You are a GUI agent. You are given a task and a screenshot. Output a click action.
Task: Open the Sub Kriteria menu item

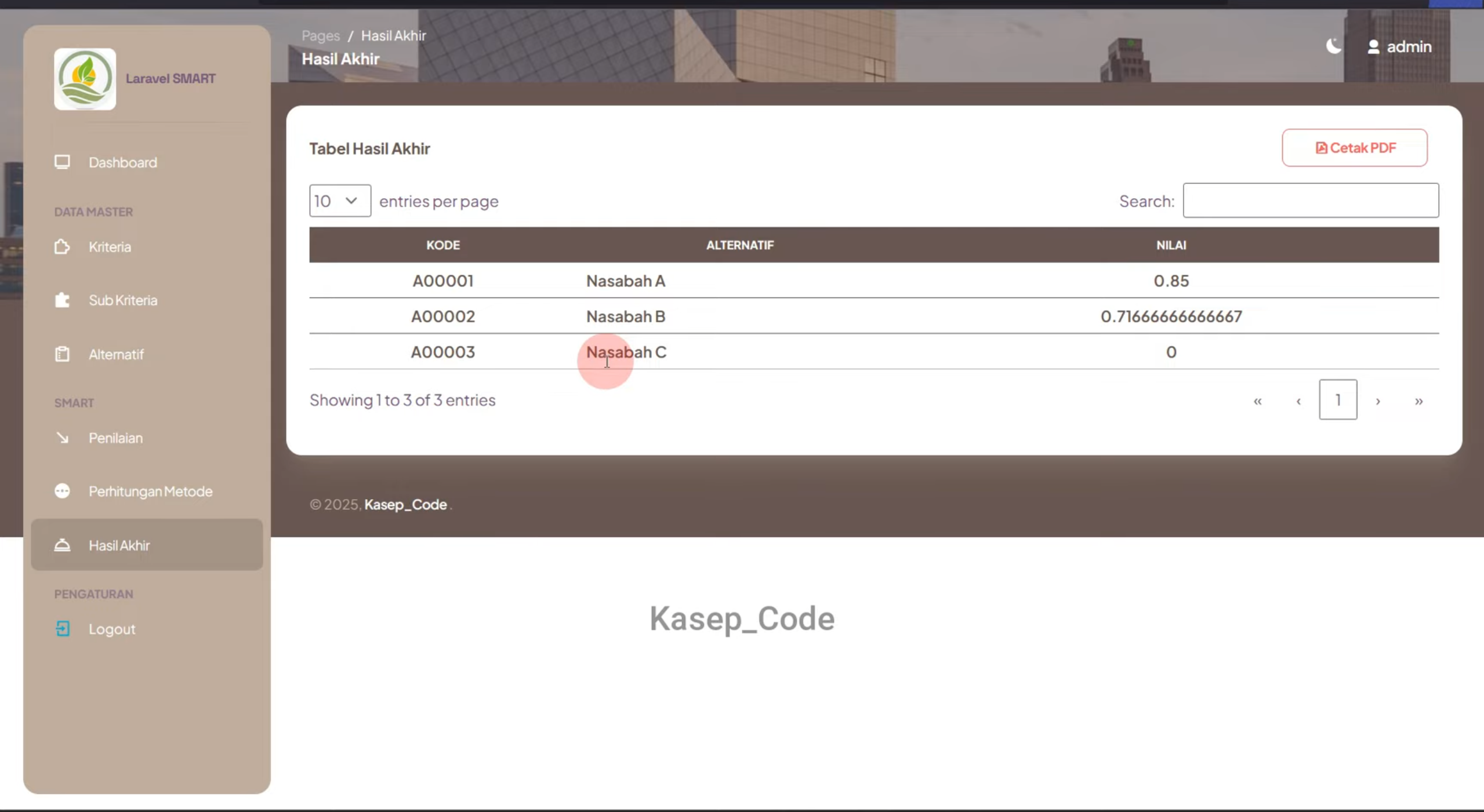pyautogui.click(x=147, y=300)
